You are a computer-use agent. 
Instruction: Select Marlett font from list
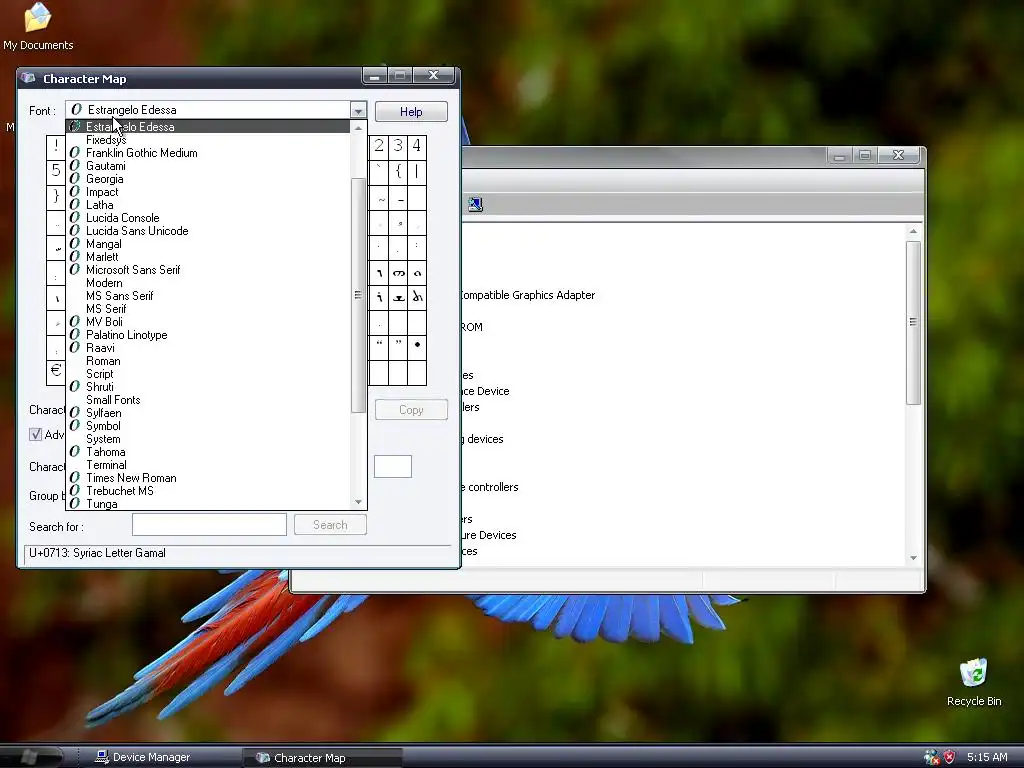[x=208, y=257]
